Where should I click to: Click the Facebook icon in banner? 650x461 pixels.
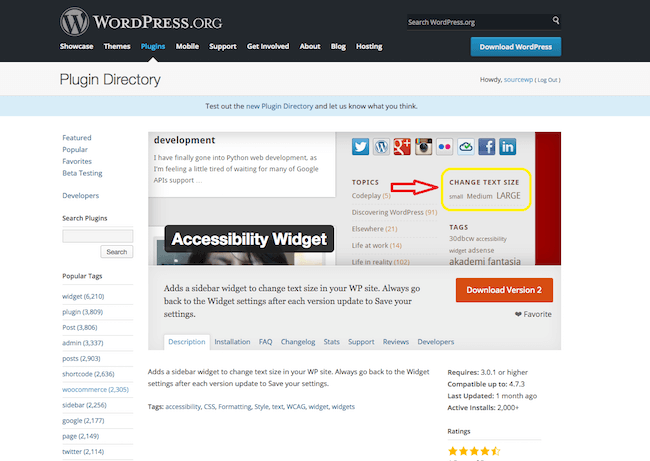(487, 147)
